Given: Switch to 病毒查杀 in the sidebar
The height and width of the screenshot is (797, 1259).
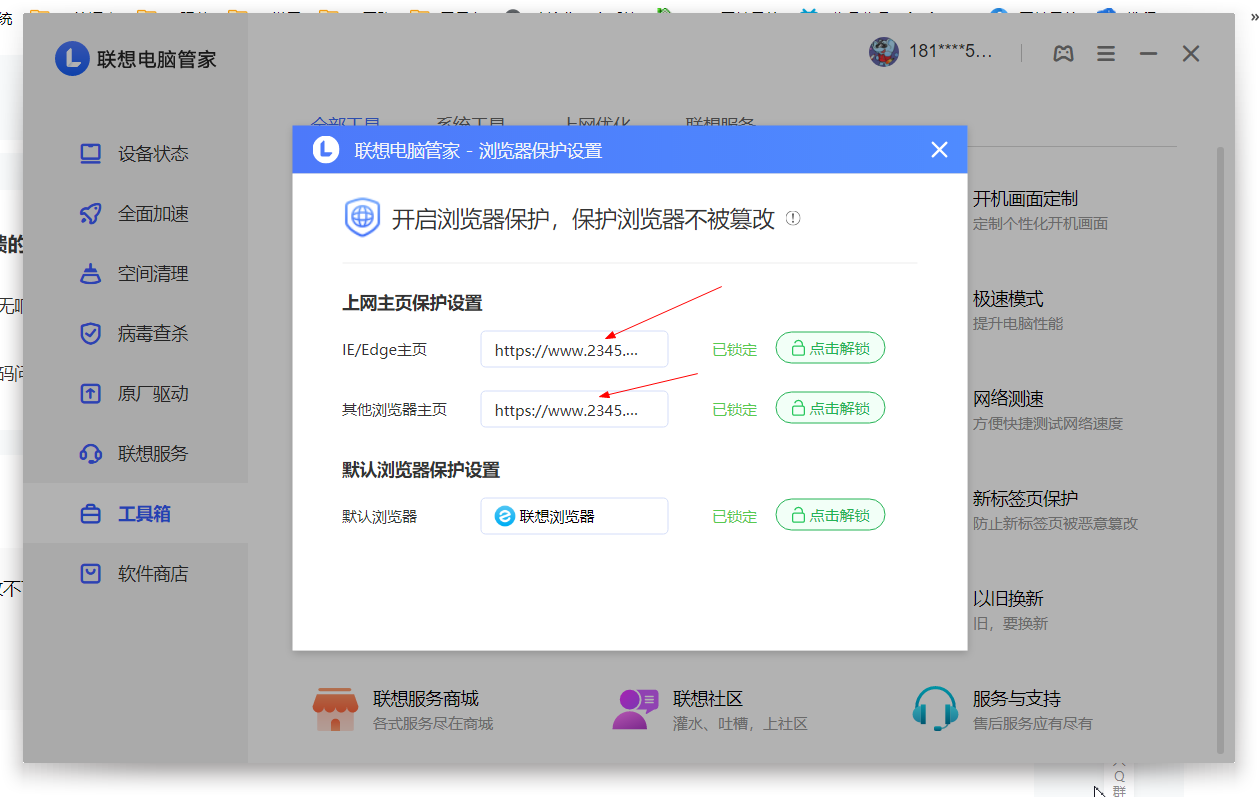Looking at the screenshot, I should [135, 334].
